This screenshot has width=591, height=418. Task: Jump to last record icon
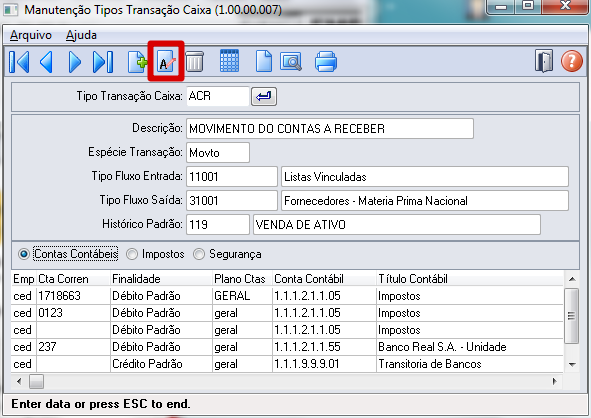click(x=103, y=61)
